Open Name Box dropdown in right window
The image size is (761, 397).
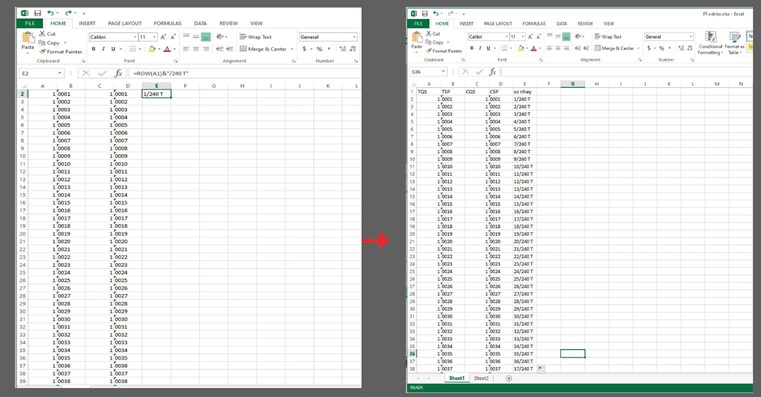tap(443, 72)
